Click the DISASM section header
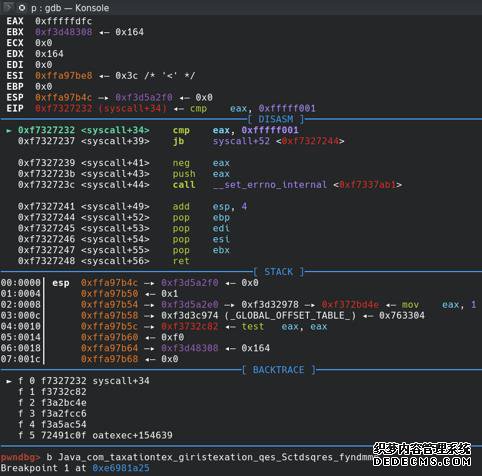The image size is (482, 476). pos(276,119)
